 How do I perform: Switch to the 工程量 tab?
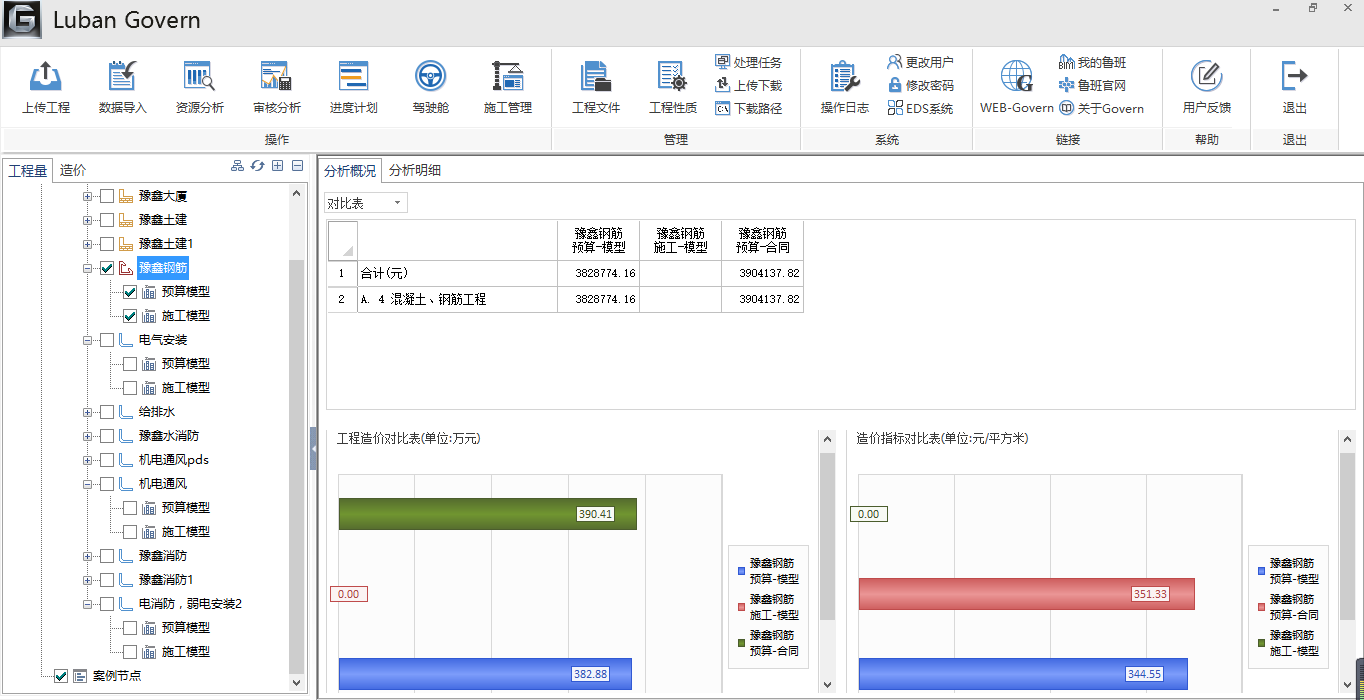[x=28, y=171]
